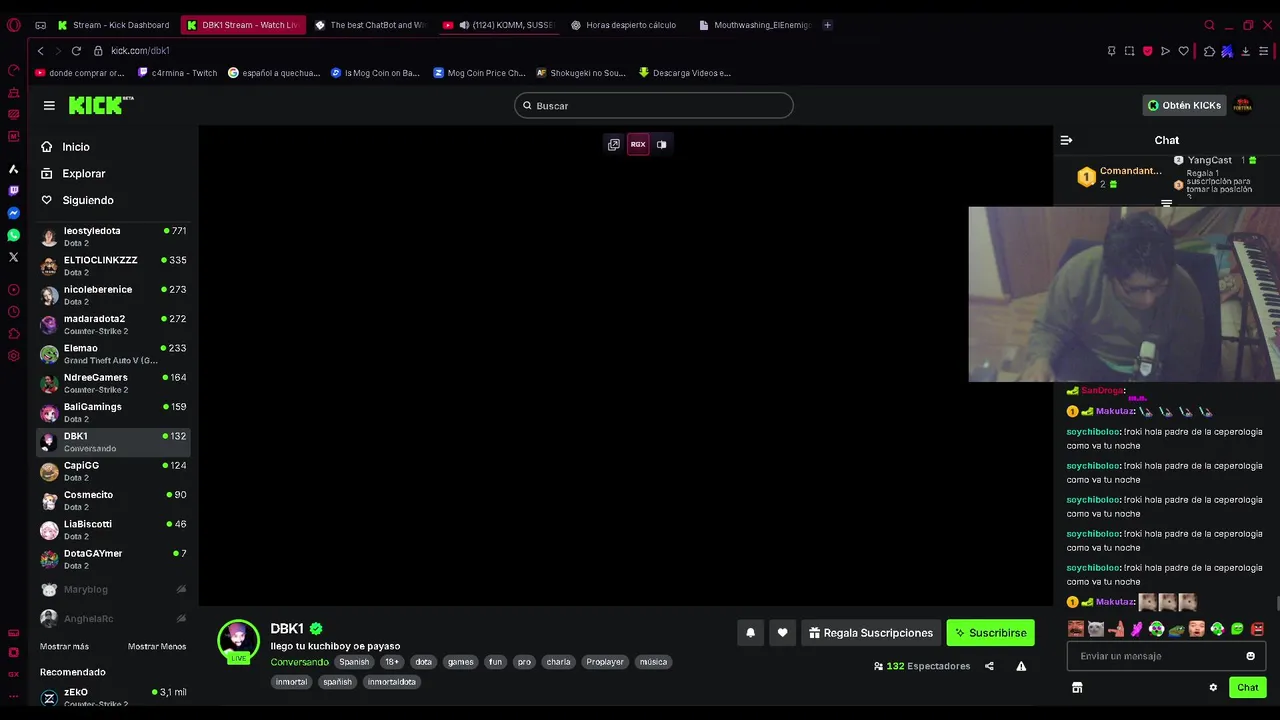This screenshot has width=1280, height=720.
Task: Open Inicio in the sidebar
Action: point(65,147)
